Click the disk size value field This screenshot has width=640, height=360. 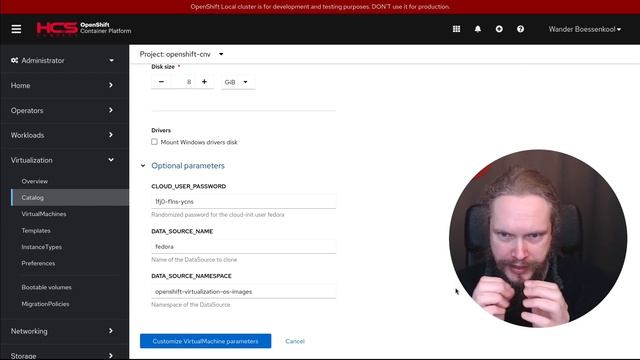183,82
